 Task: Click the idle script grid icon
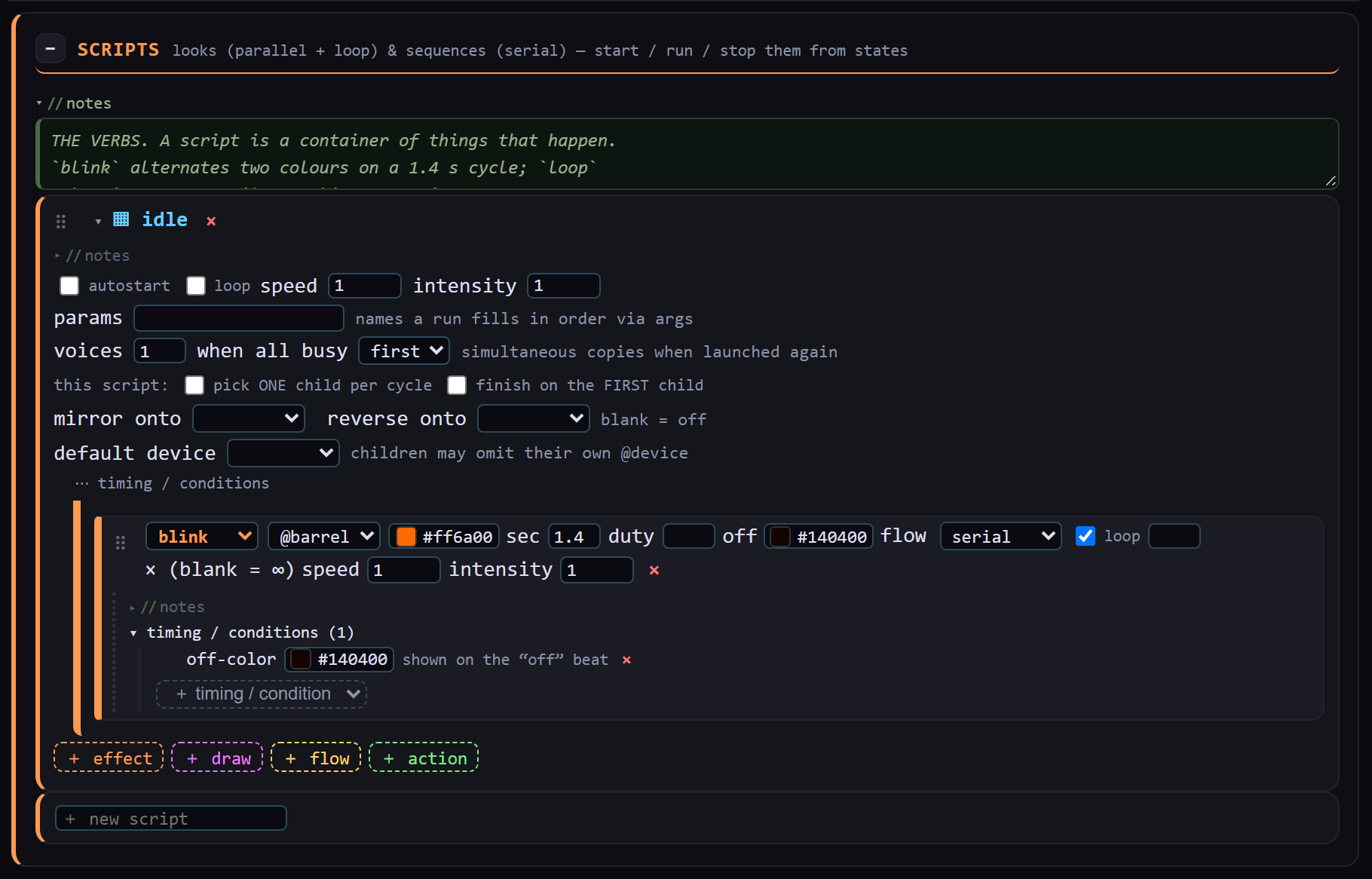pos(121,219)
